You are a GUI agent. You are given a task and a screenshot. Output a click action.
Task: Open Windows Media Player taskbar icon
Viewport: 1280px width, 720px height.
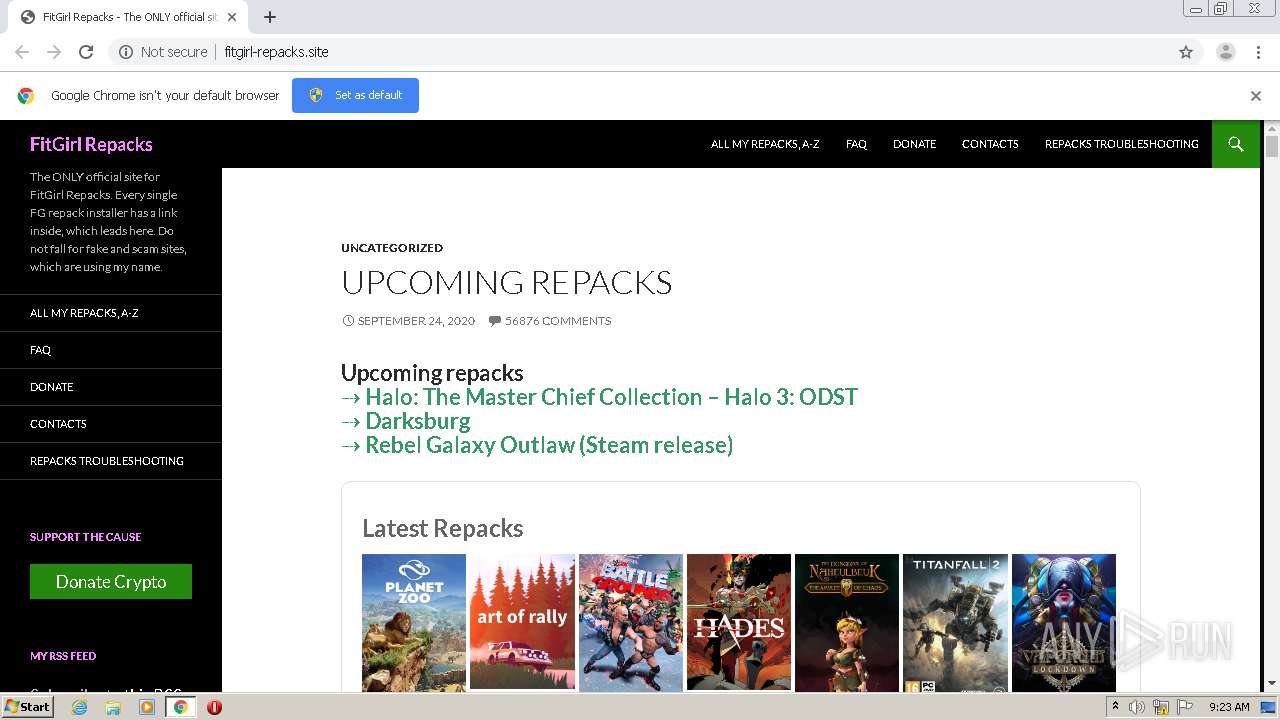click(147, 707)
